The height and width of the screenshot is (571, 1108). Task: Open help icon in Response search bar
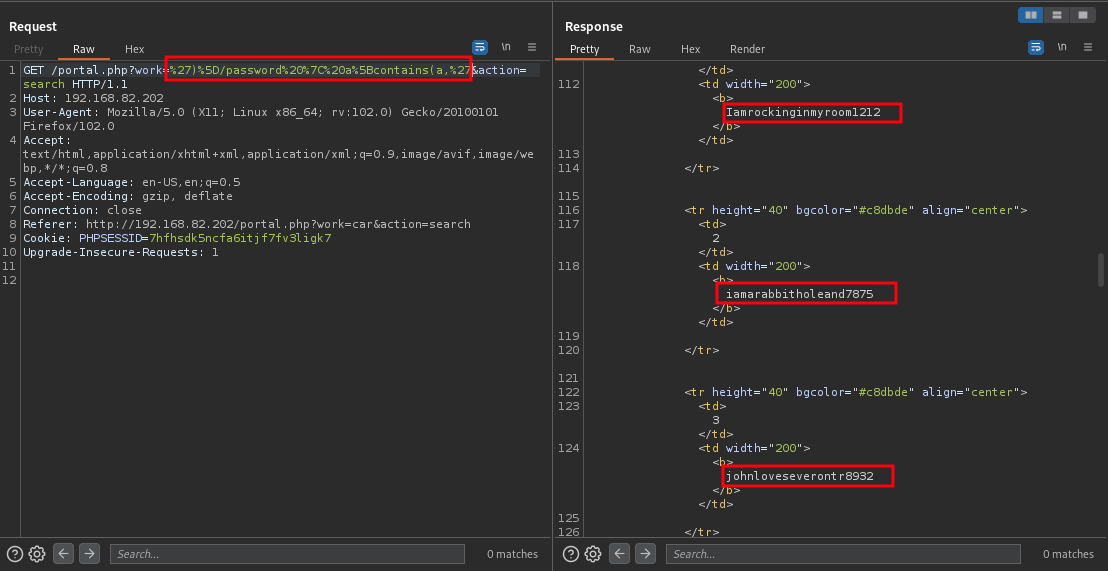pyautogui.click(x=570, y=554)
